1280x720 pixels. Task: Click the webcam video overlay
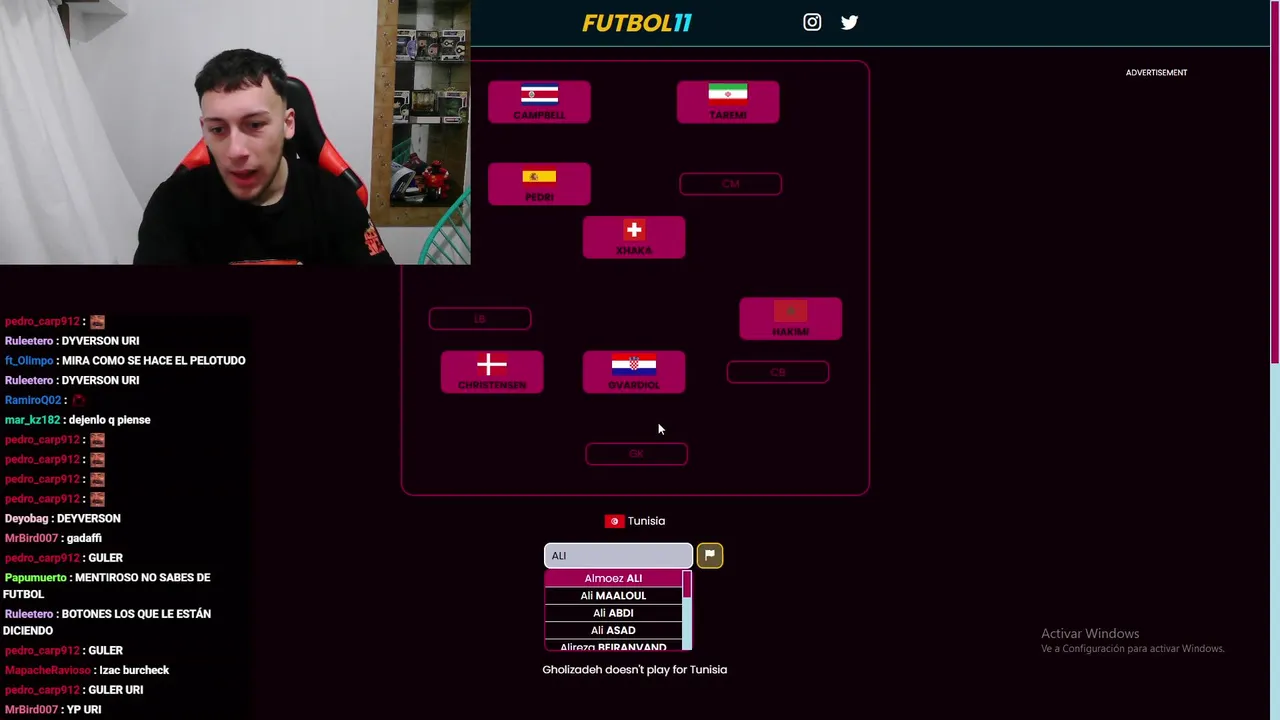pos(235,132)
